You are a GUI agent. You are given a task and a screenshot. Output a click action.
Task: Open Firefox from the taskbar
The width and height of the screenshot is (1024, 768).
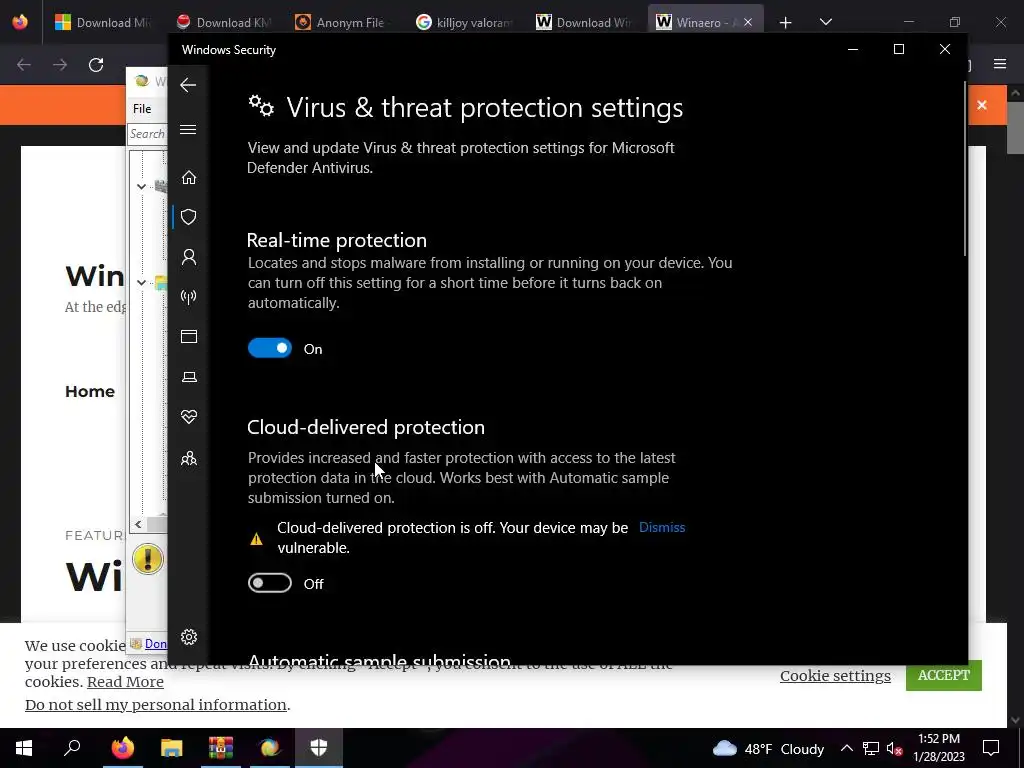coord(122,748)
